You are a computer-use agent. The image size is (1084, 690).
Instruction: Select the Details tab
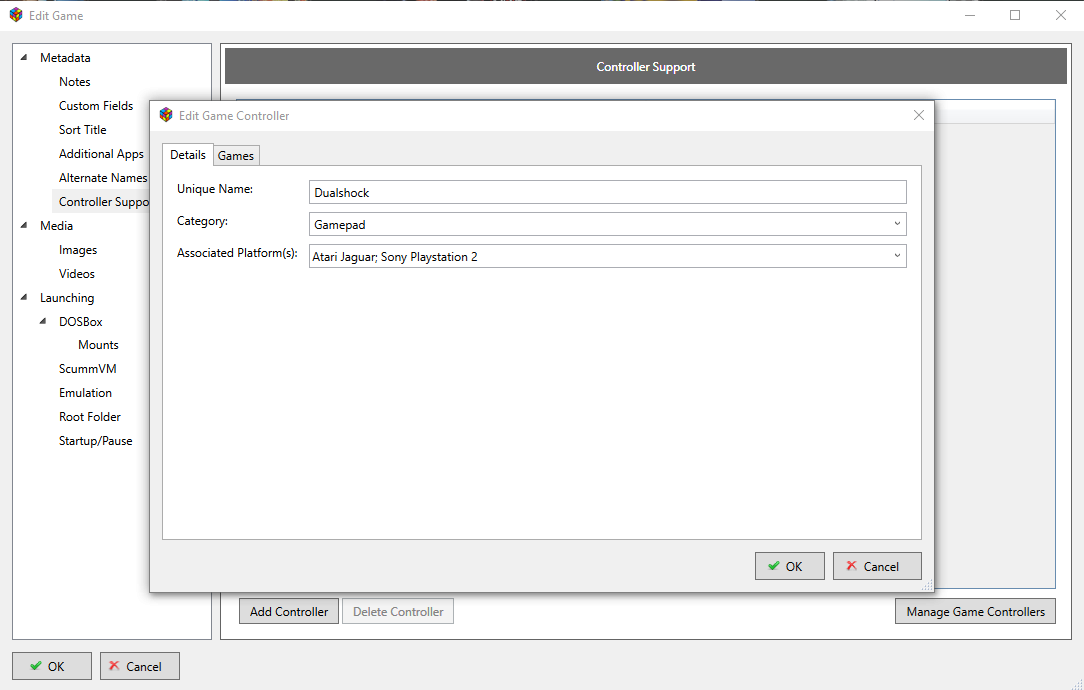pyautogui.click(x=188, y=155)
